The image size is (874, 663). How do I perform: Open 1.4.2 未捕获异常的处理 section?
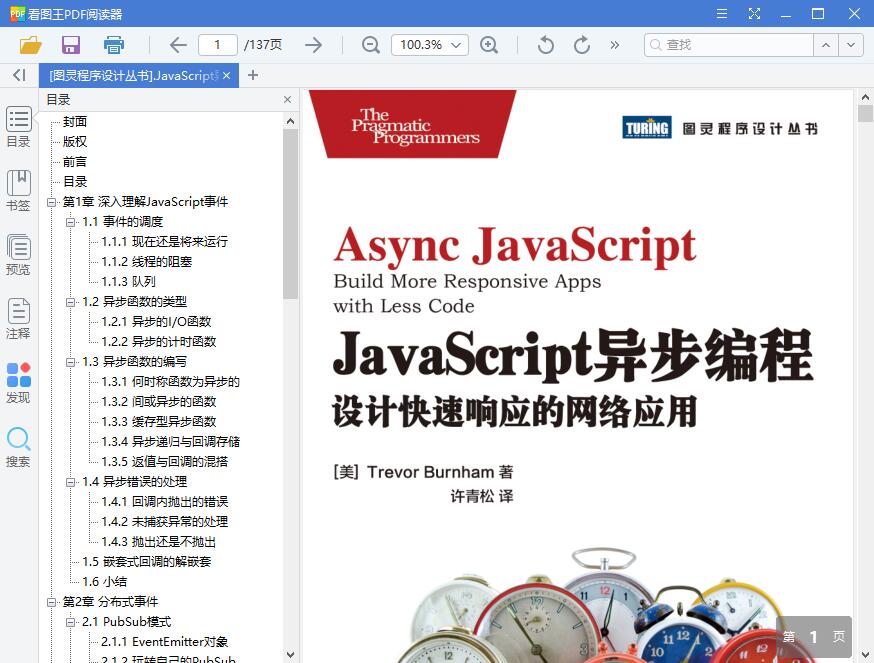point(164,522)
